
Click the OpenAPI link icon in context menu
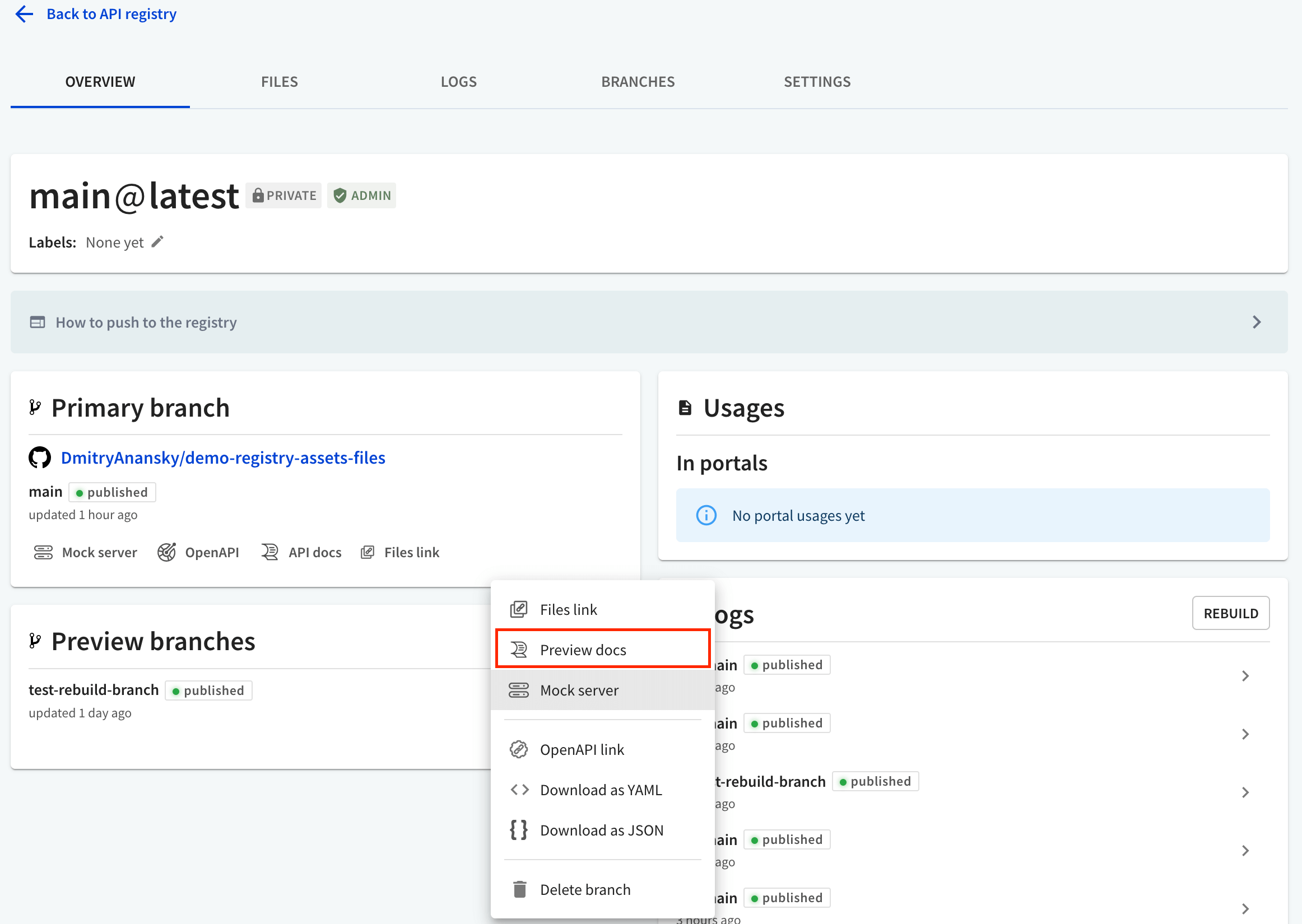tap(518, 749)
